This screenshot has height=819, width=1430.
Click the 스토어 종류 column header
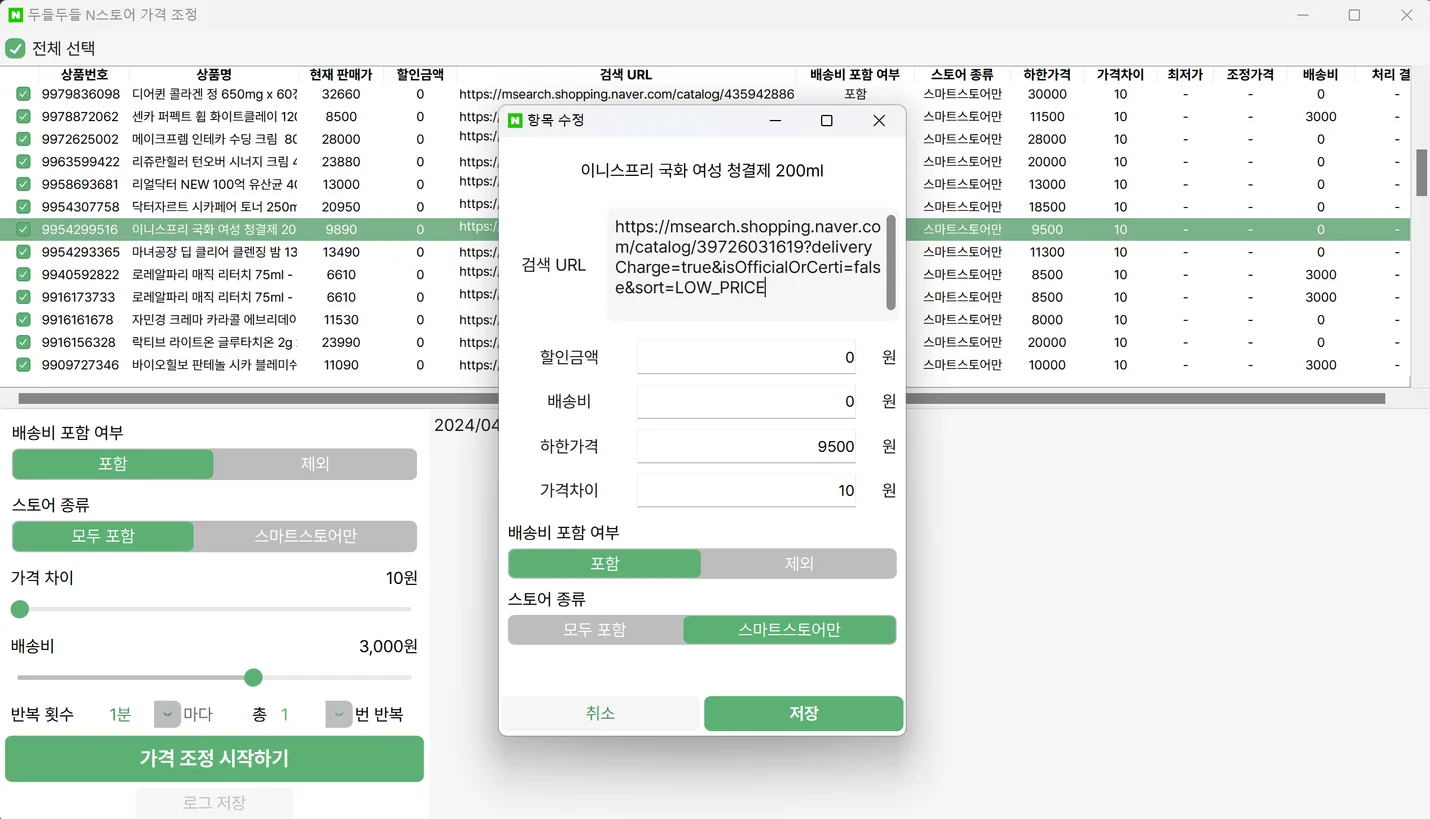(962, 75)
